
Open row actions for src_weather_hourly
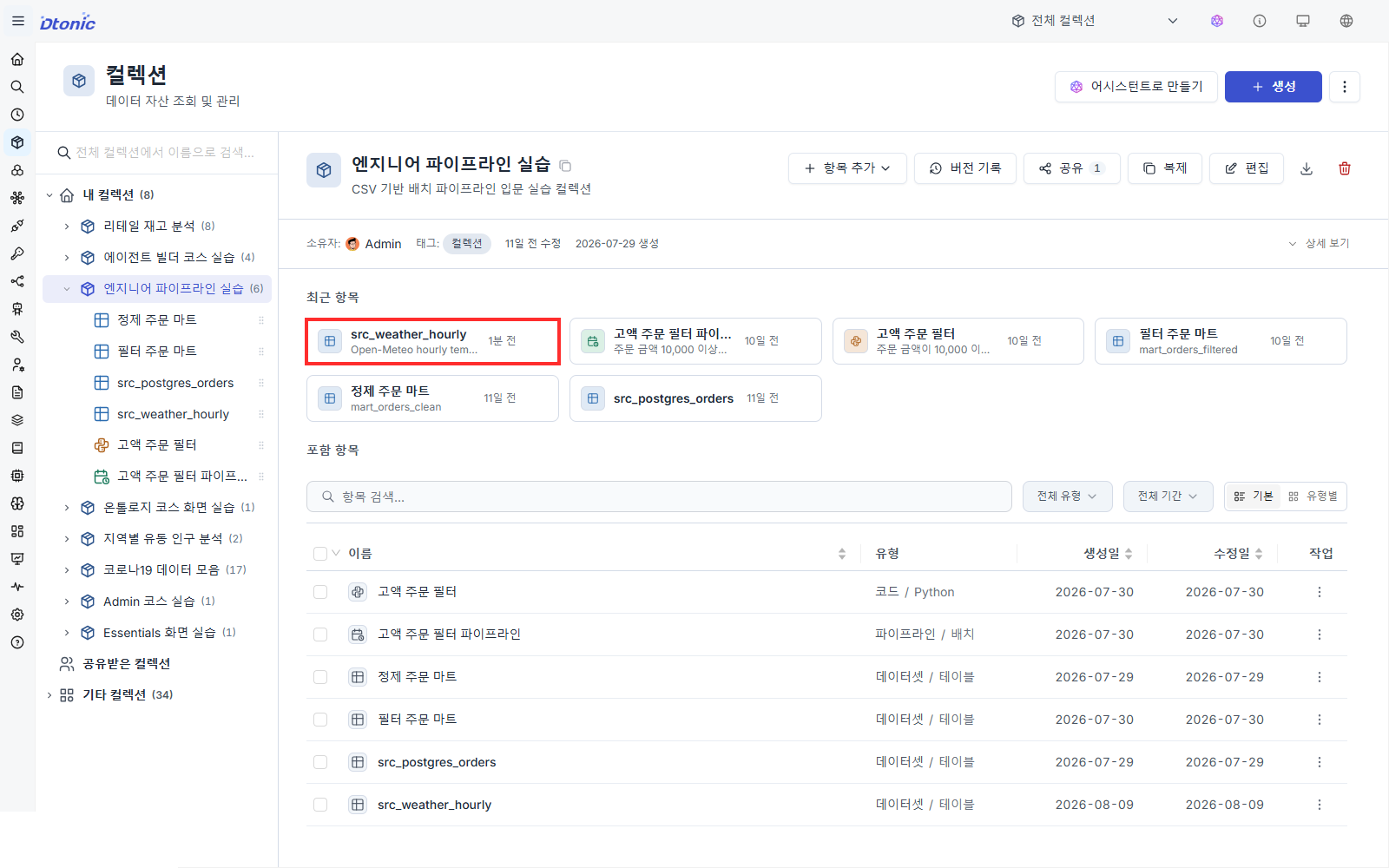[1320, 805]
